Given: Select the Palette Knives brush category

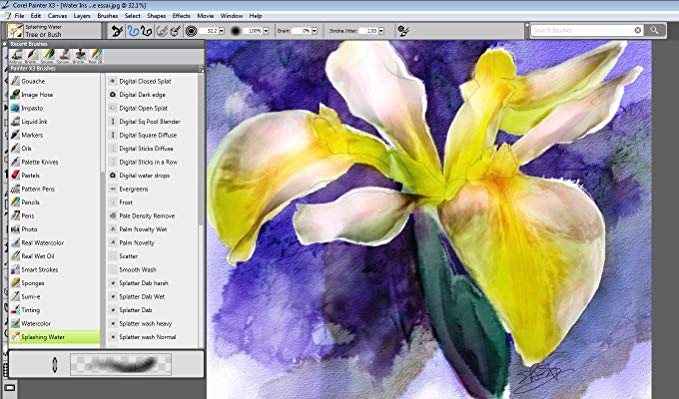Looking at the screenshot, I should (55, 162).
